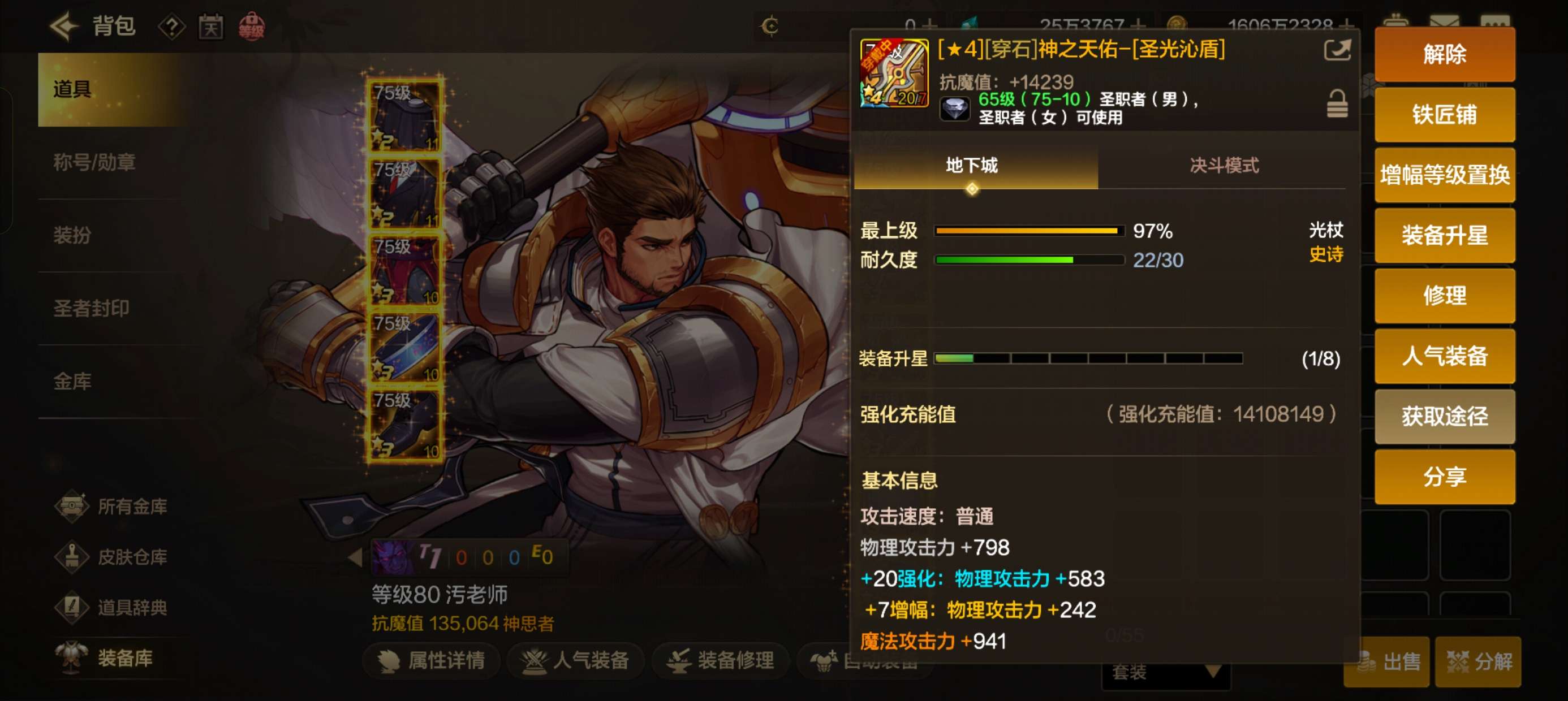The image size is (1568, 701).
Task: Open 皮肤仓库 icon entry
Action: tap(72, 557)
